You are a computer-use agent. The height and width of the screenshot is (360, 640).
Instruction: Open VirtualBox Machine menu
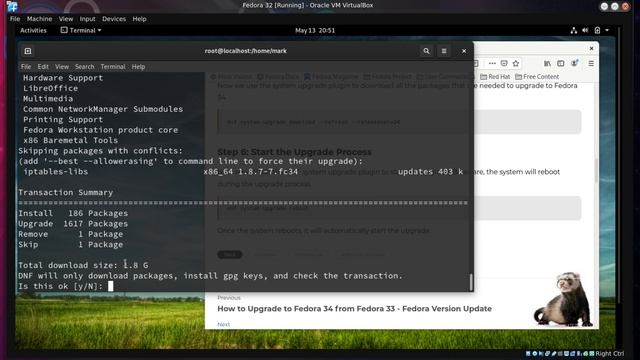click(x=39, y=19)
